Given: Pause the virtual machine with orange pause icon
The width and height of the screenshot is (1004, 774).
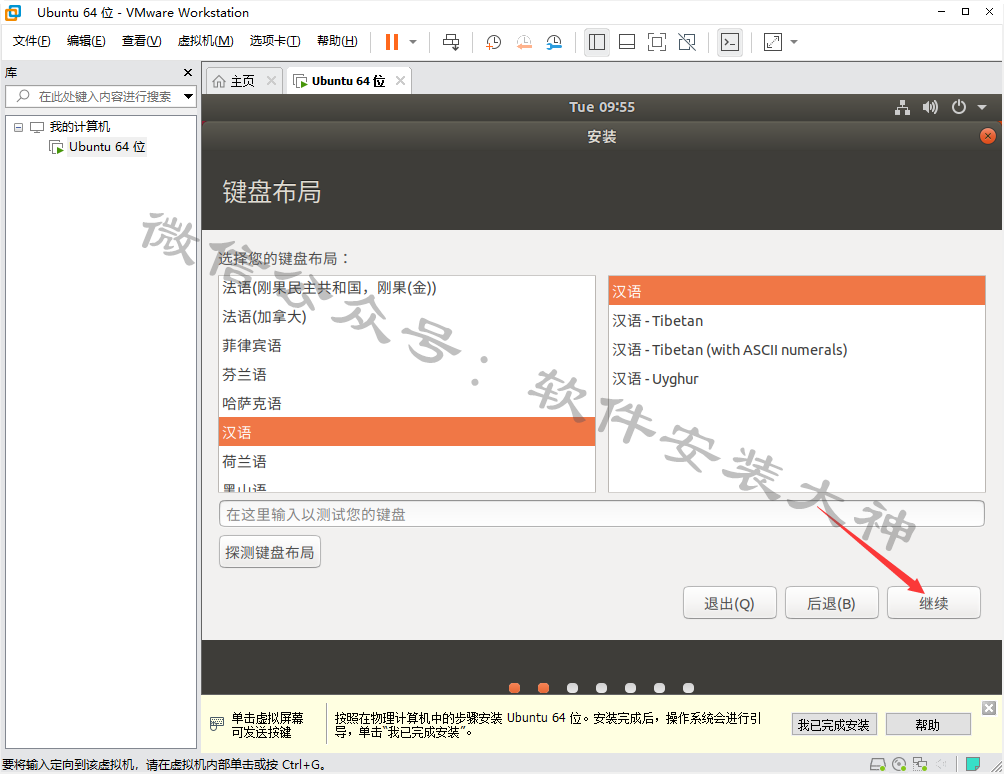Looking at the screenshot, I should coord(392,42).
